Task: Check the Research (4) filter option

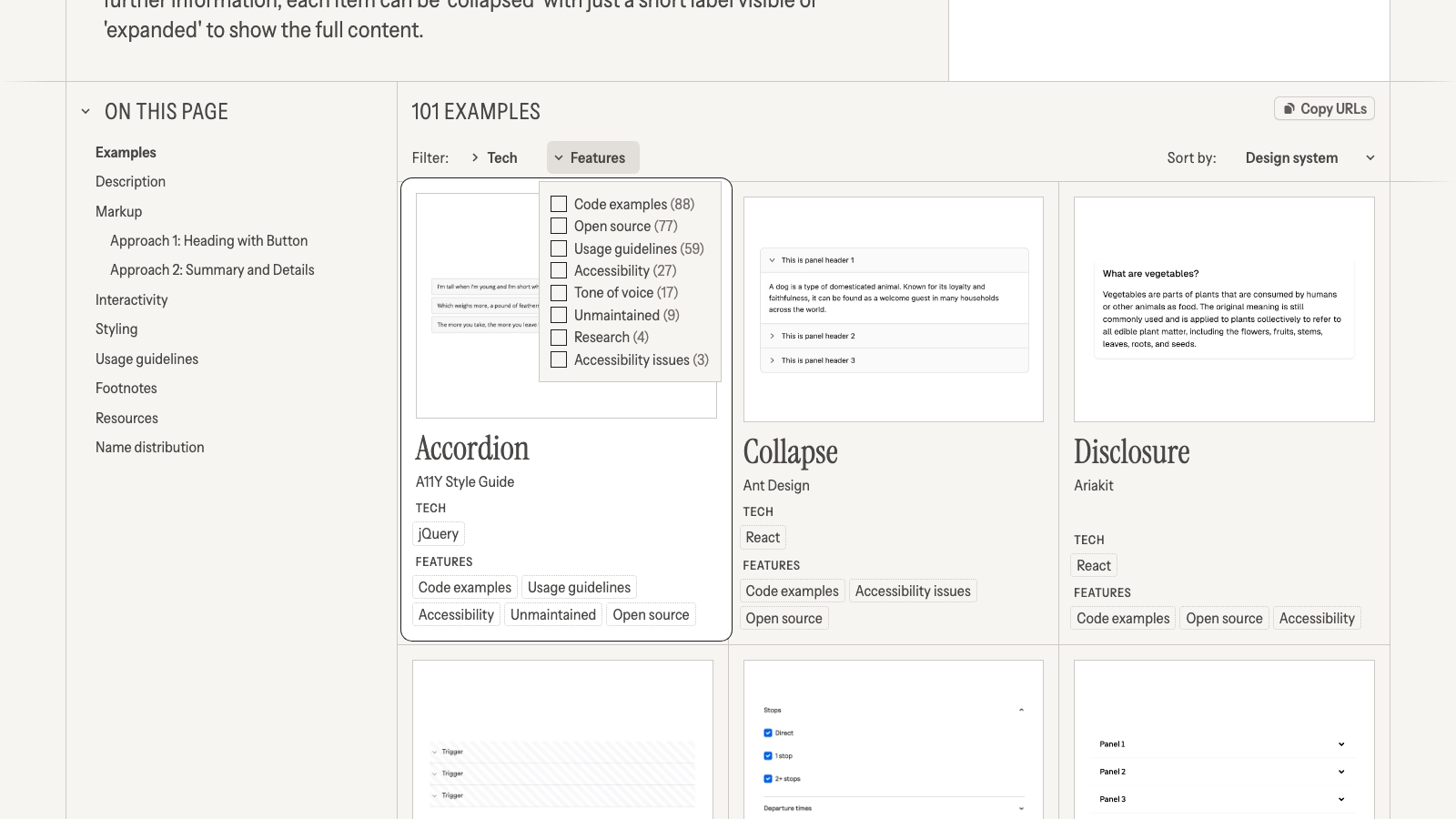Action: pyautogui.click(x=559, y=337)
